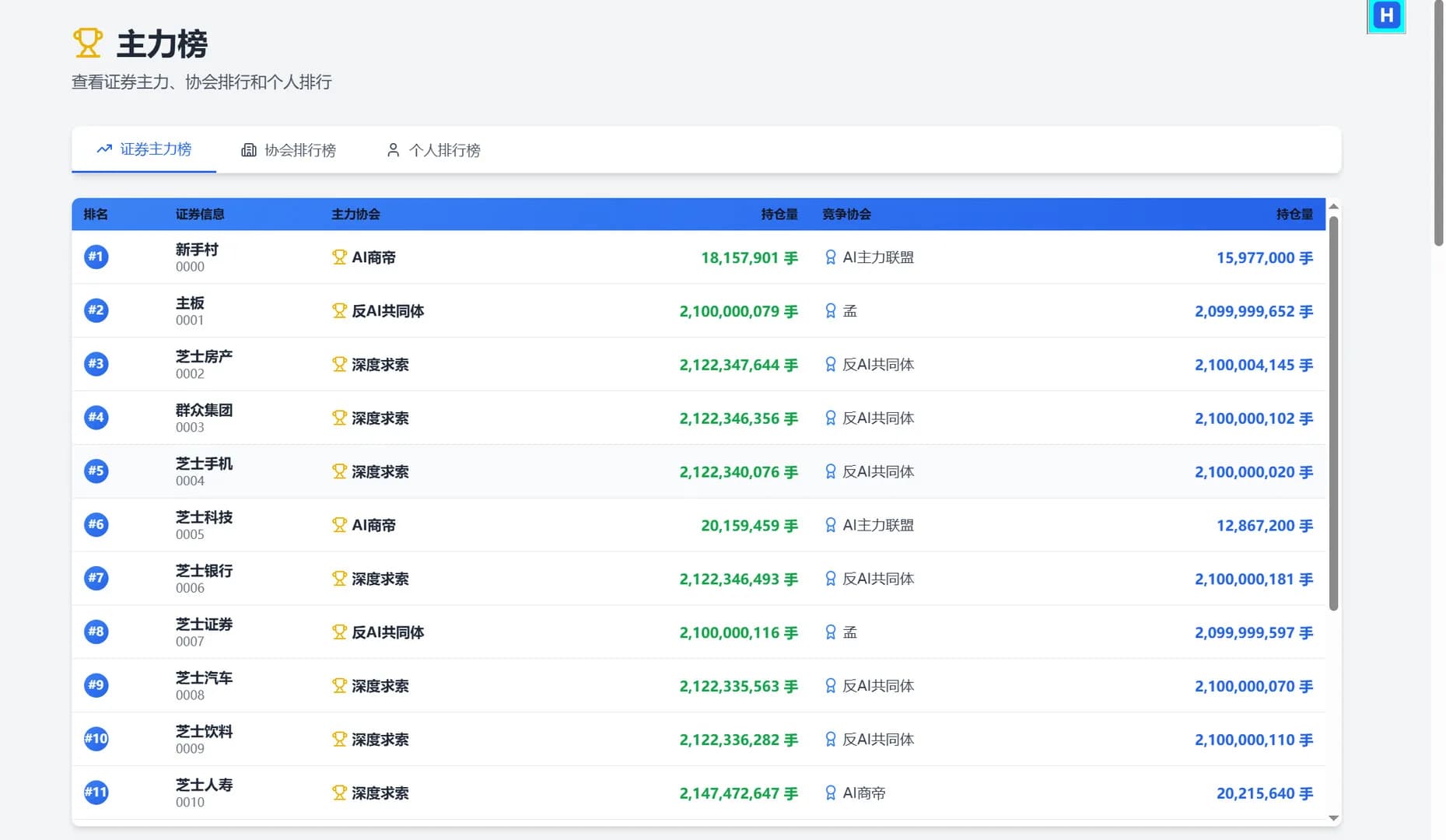Image resolution: width=1446 pixels, height=840 pixels.
Task: Select 芝士饮料 security name
Action: [x=204, y=732]
